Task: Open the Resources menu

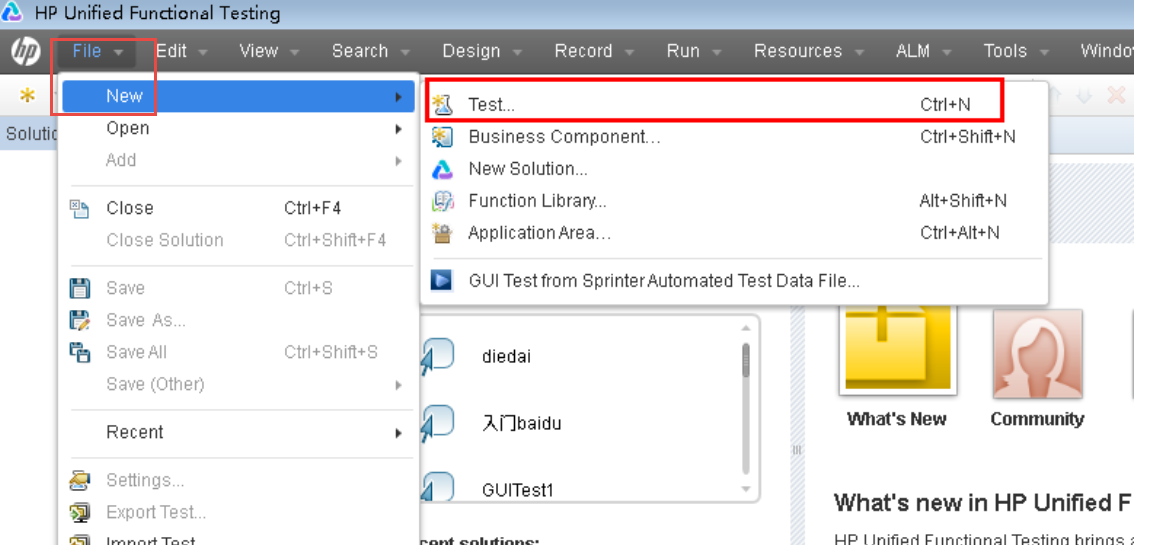Action: [x=808, y=51]
